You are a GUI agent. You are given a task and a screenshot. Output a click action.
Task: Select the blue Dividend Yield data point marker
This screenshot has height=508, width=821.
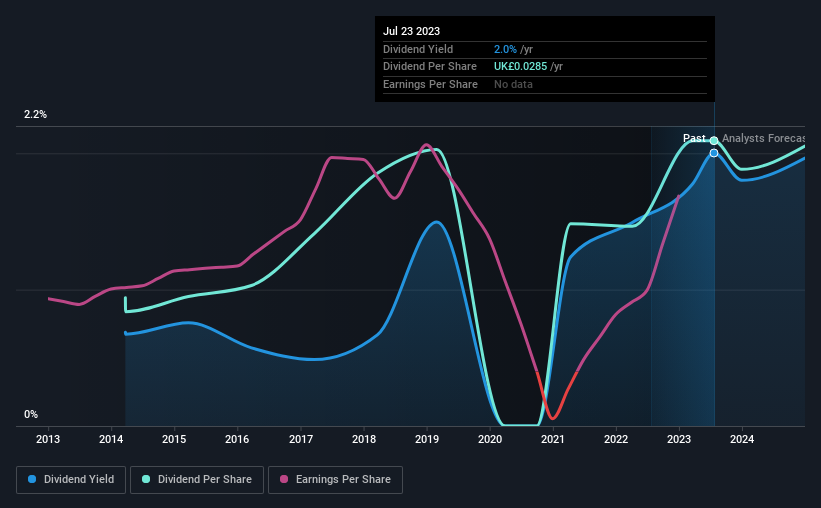point(714,153)
